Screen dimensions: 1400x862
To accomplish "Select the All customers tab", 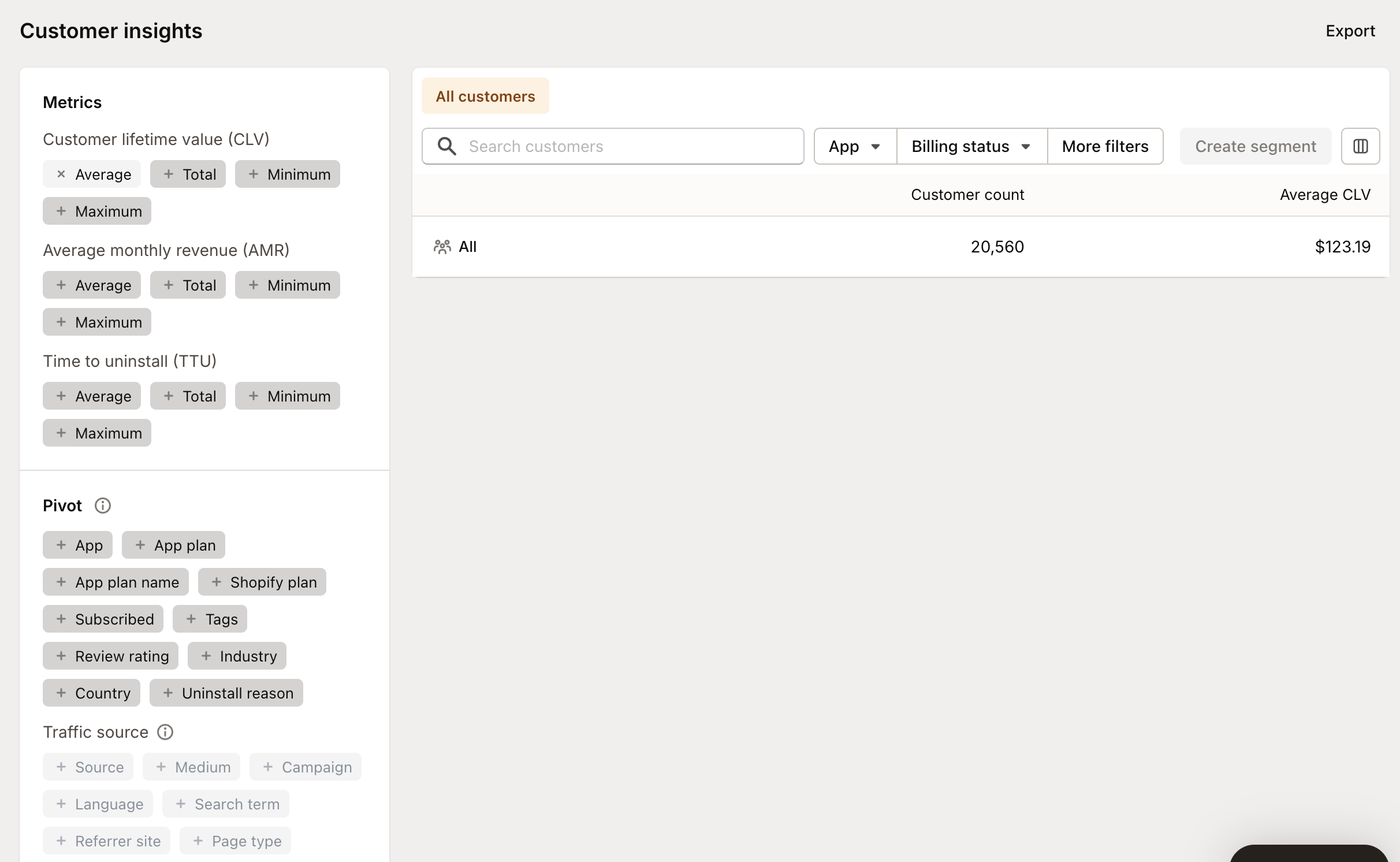I will point(485,96).
